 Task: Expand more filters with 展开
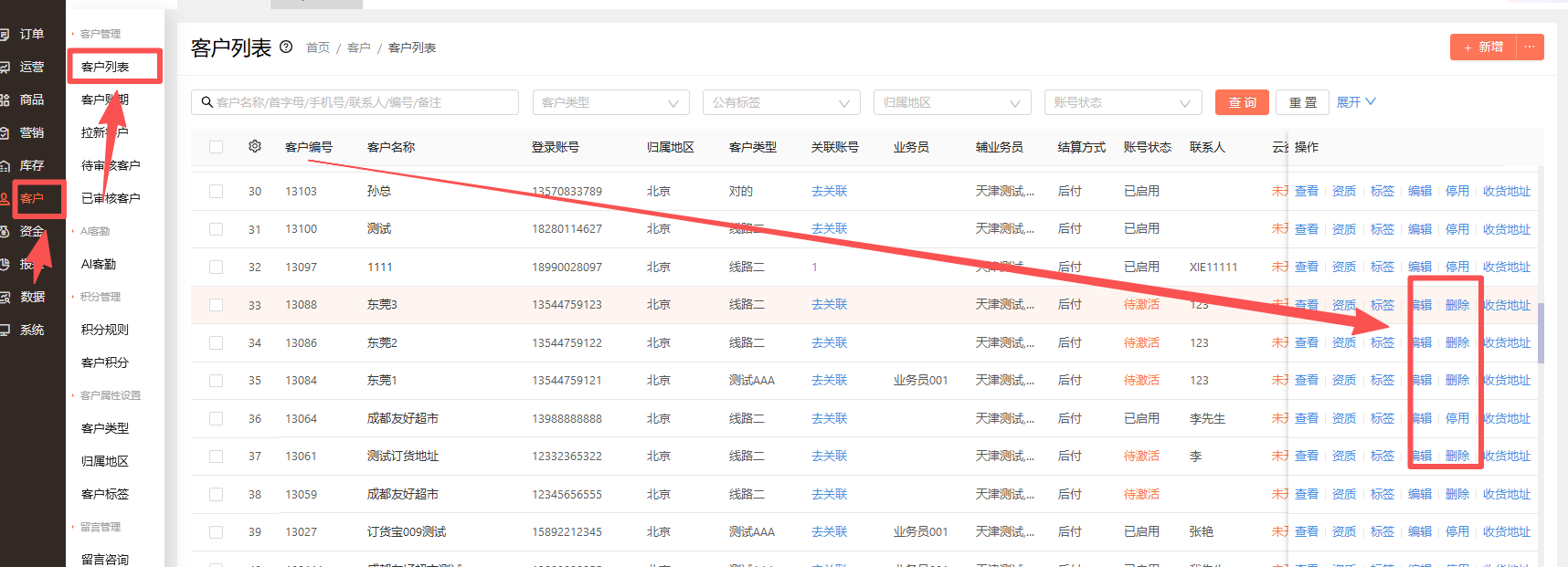point(1356,102)
